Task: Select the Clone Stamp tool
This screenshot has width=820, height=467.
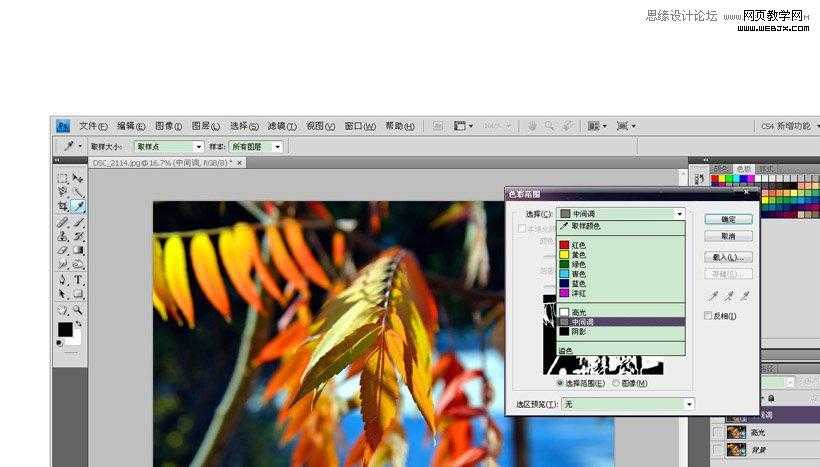Action: click(x=62, y=236)
